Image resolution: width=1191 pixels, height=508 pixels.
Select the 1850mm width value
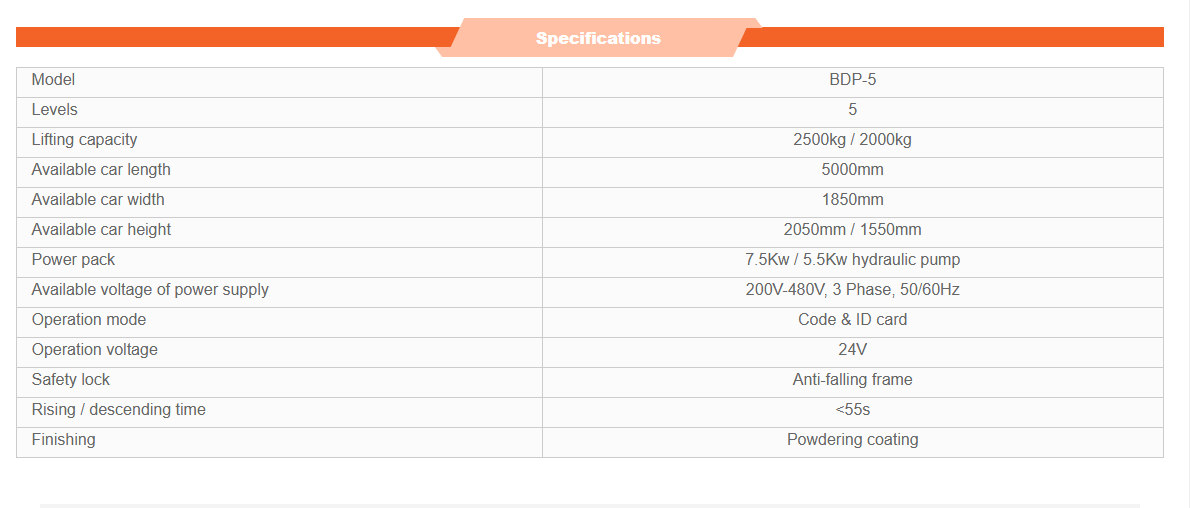[x=852, y=200]
